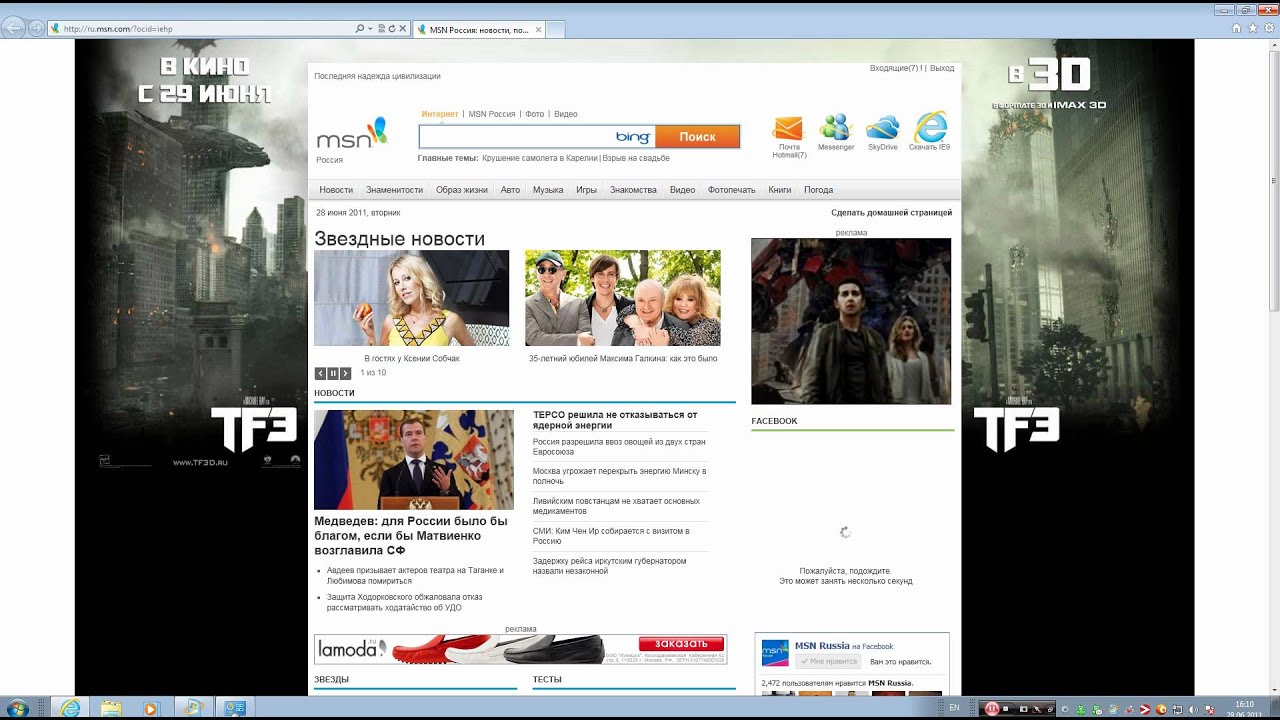Open Книги menu item

point(780,190)
